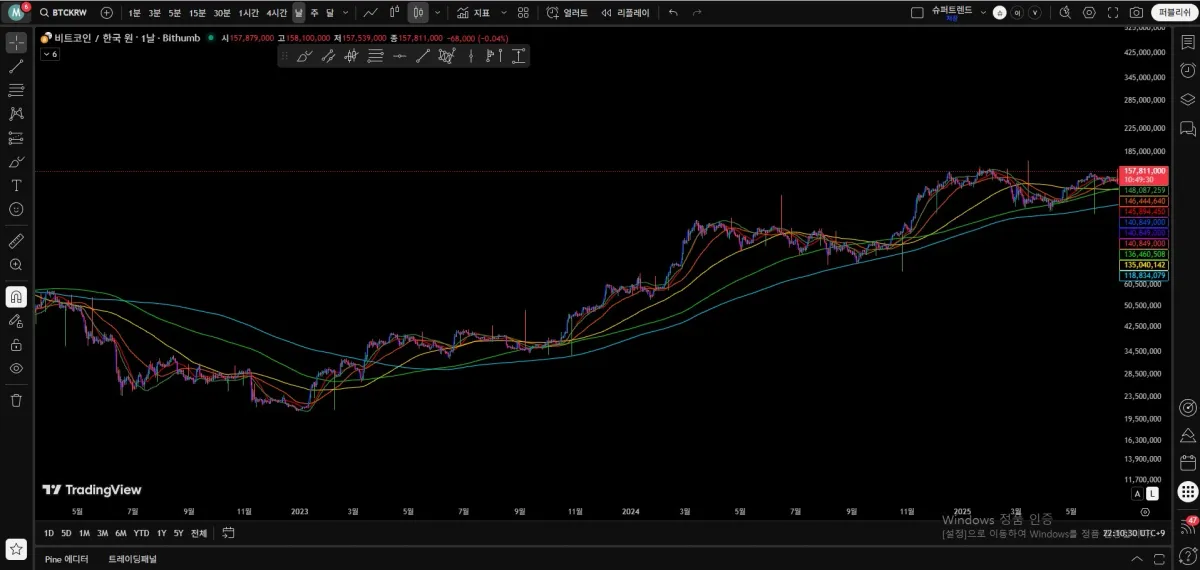This screenshot has width=1200, height=570.
Task: Select the ruler measure tool
Action: coord(16,241)
